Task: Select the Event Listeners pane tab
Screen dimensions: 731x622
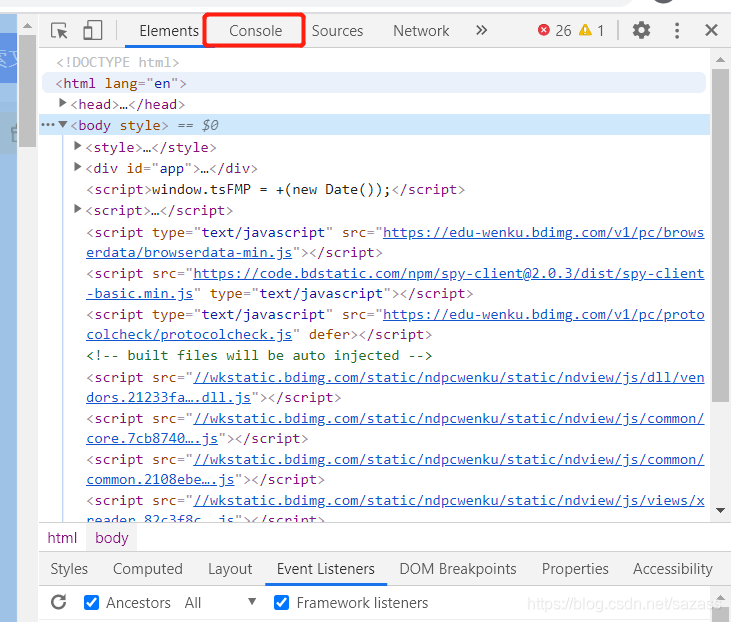Action: [325, 569]
